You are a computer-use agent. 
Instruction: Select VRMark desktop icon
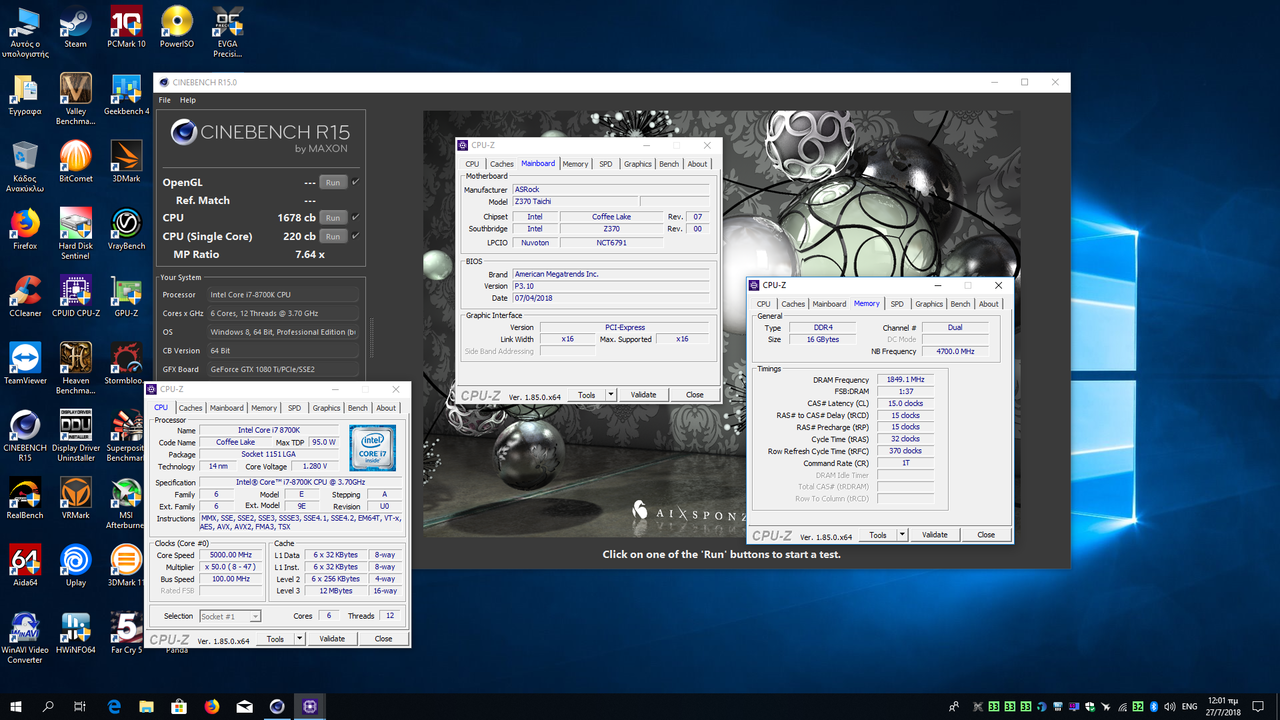(75, 499)
